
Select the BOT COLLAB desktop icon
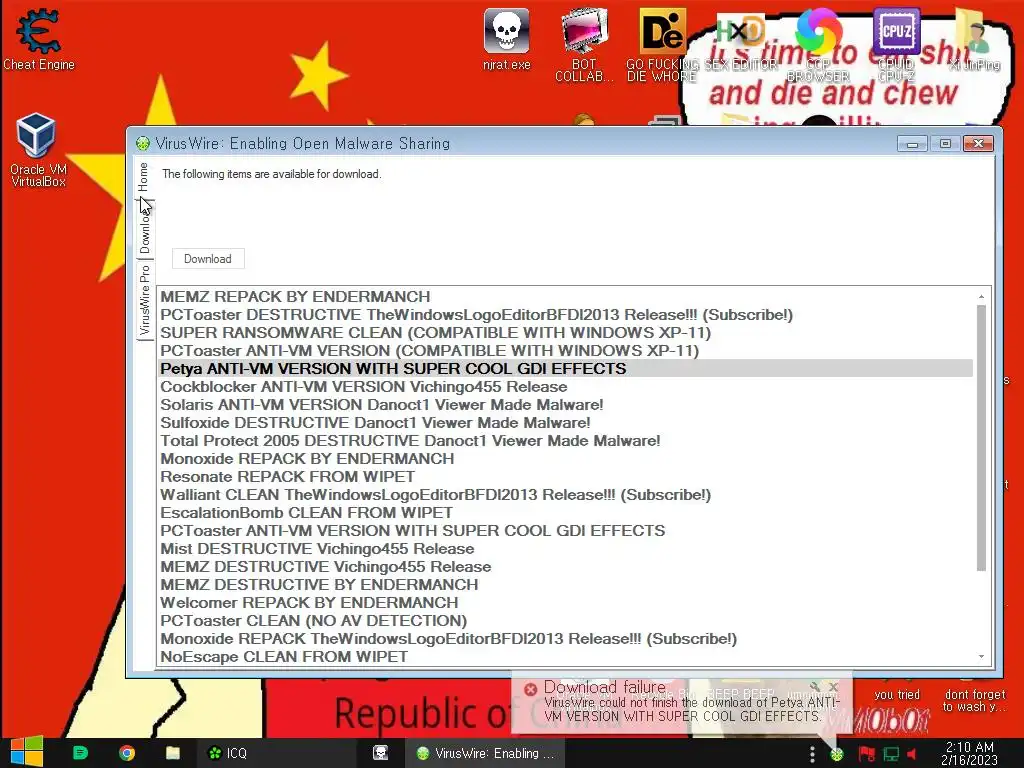[x=584, y=44]
